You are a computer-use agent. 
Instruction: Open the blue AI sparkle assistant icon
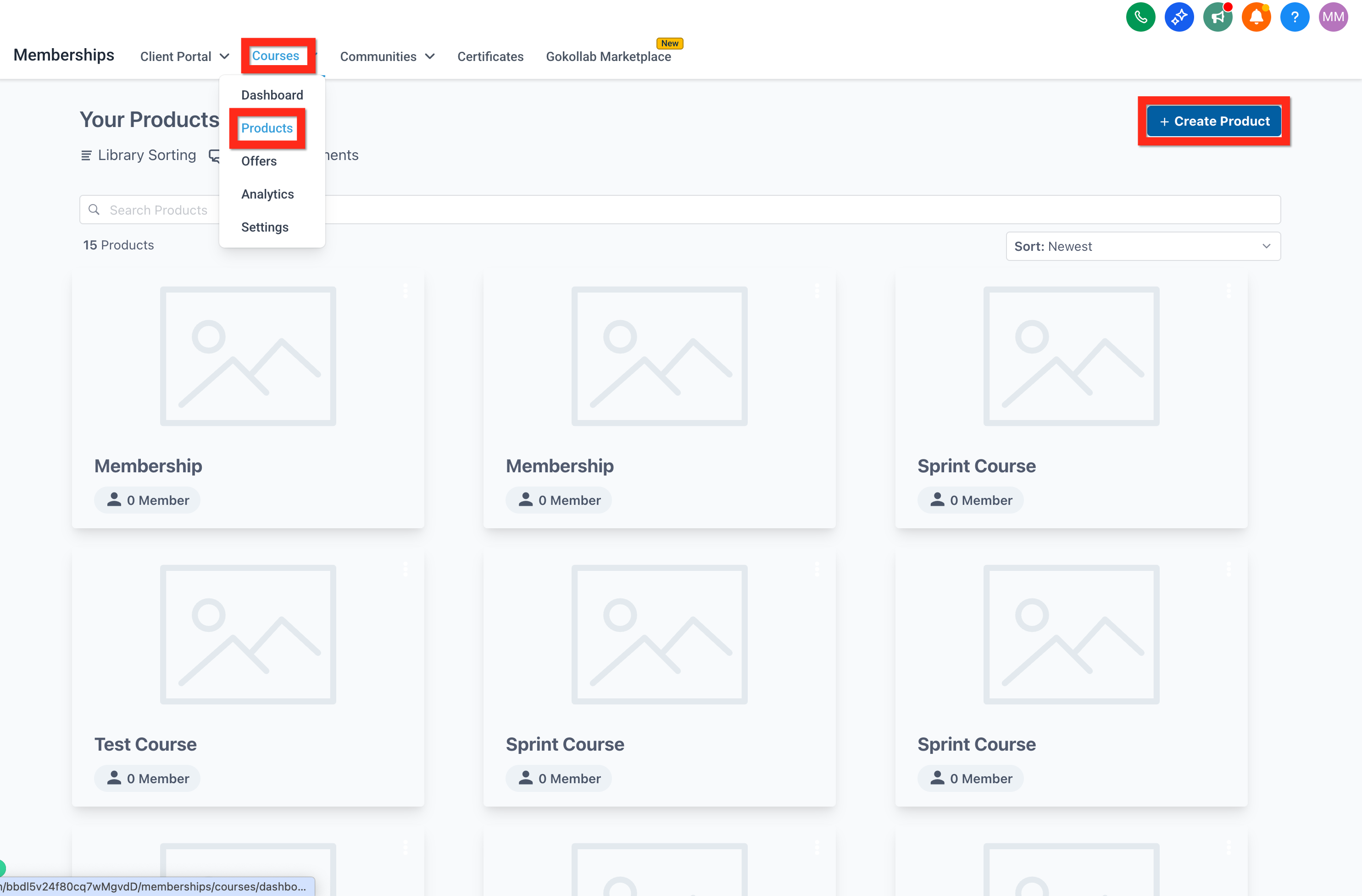[1179, 17]
